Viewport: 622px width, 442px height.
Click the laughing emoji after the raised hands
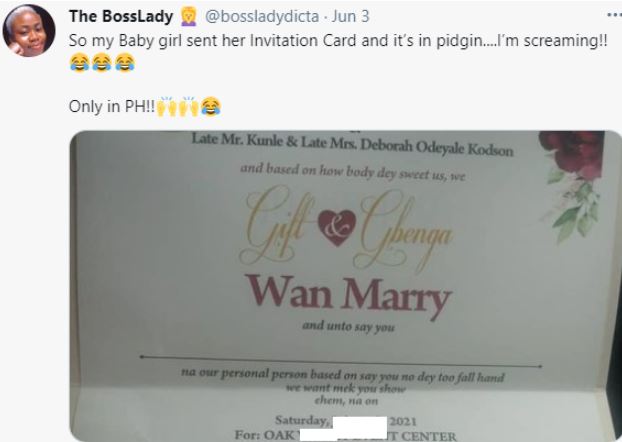[211, 106]
